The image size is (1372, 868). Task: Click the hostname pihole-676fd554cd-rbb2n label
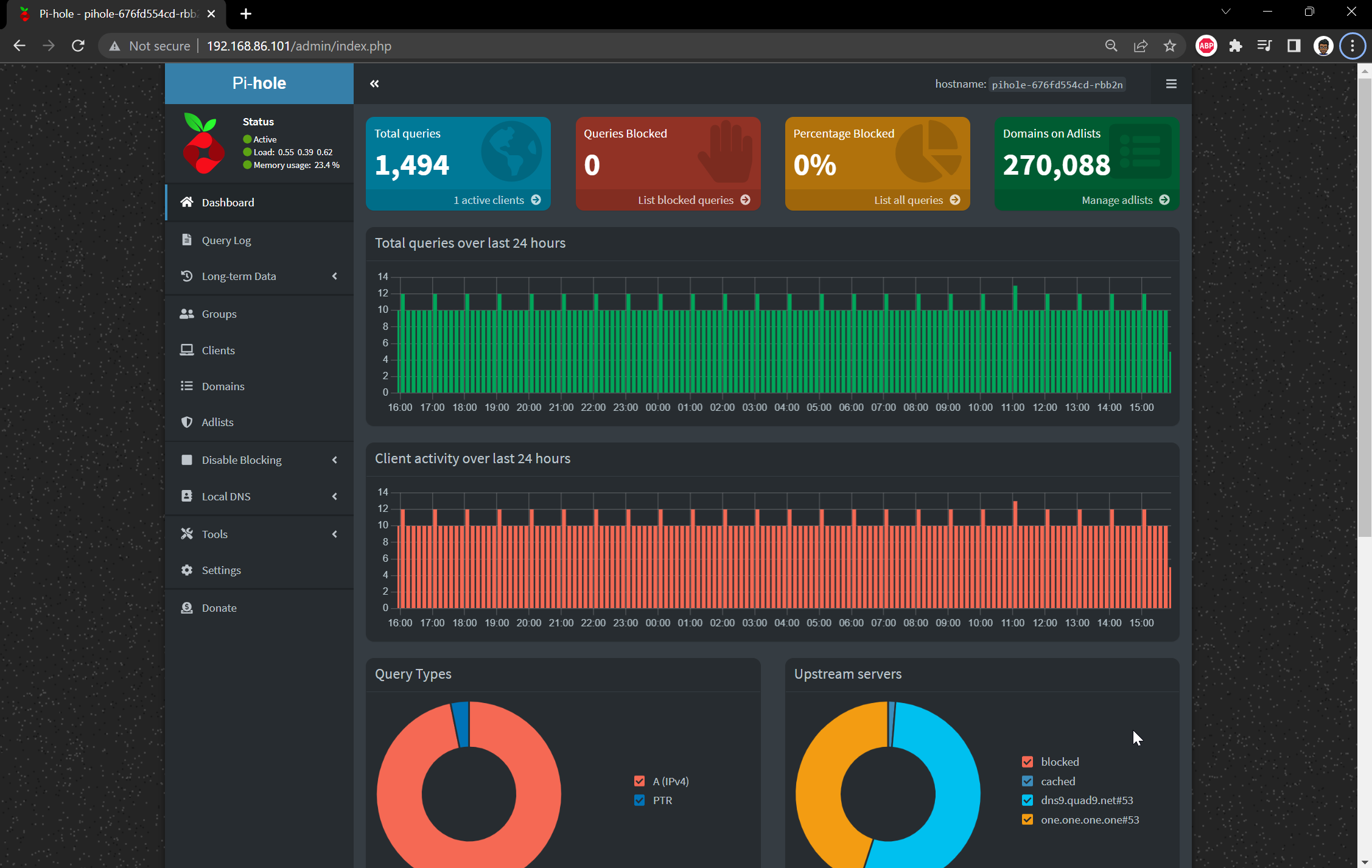(x=1057, y=85)
